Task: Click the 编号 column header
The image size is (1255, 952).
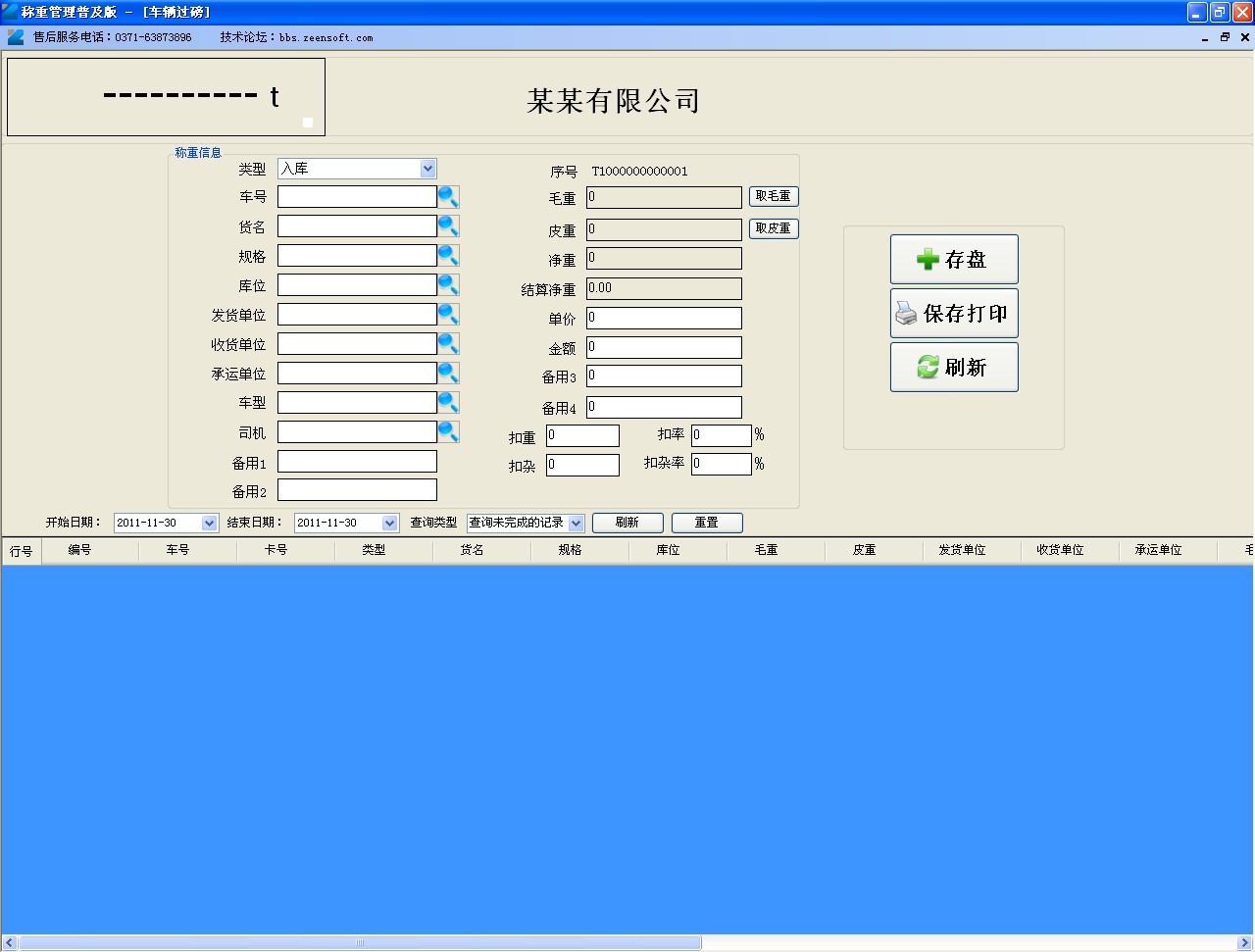Action: click(x=89, y=551)
